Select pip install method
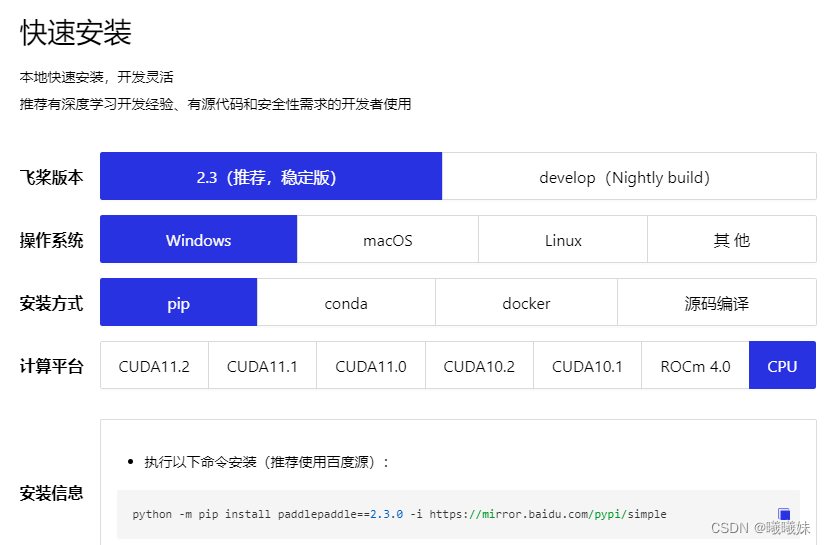Image resolution: width=826 pixels, height=545 pixels. pos(179,303)
